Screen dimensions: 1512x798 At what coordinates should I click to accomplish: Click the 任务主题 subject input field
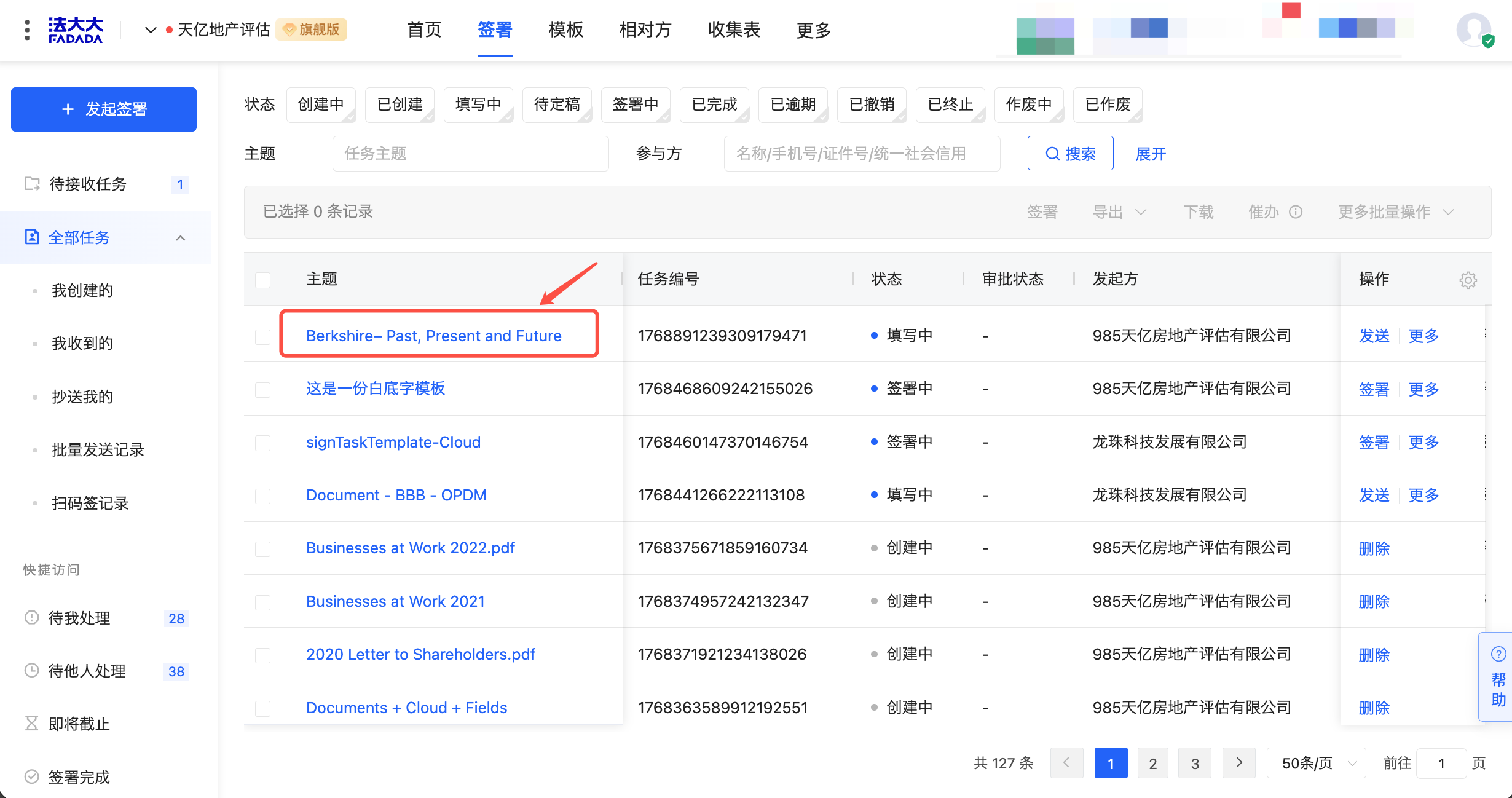470,154
